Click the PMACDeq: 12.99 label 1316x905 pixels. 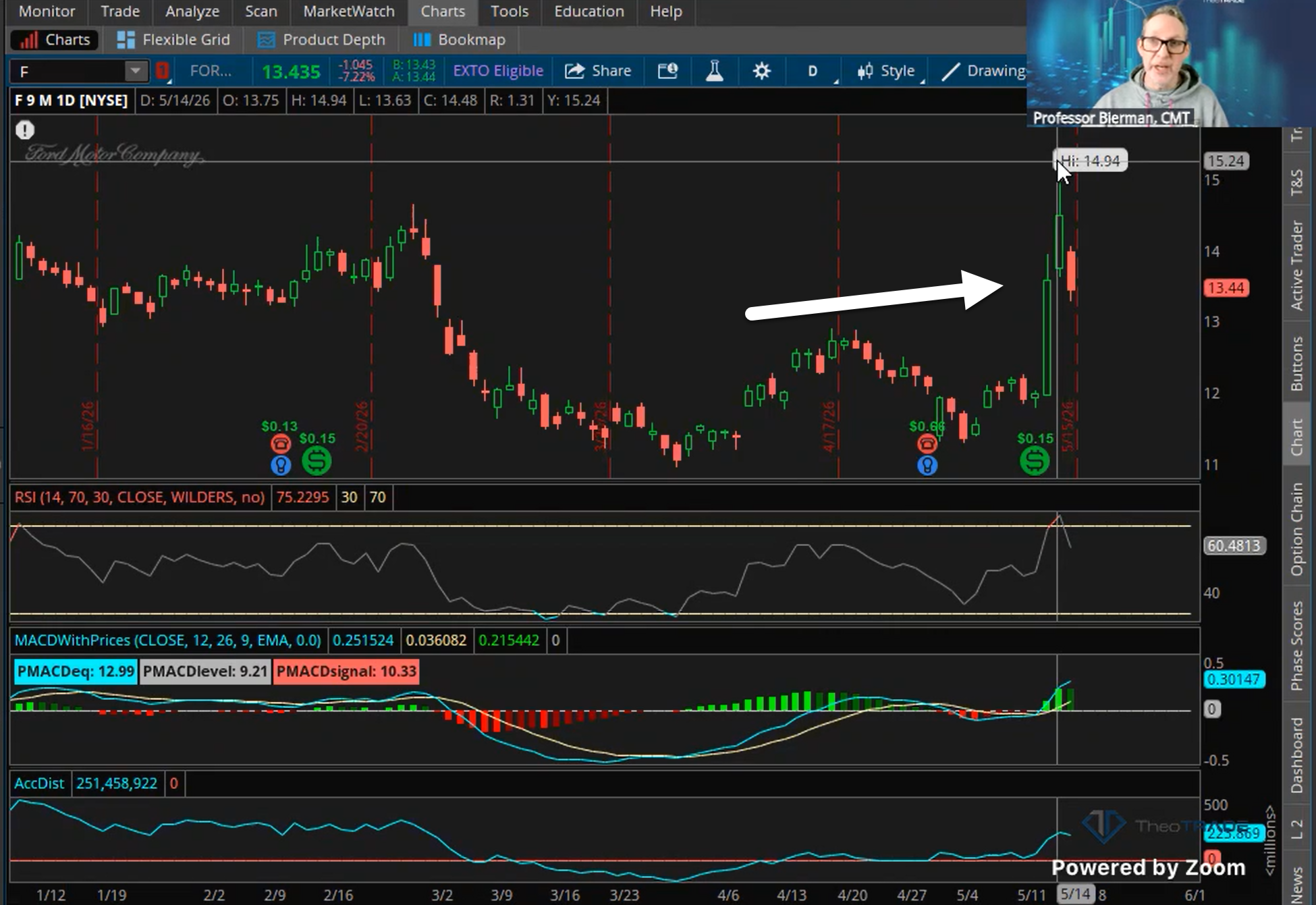tap(76, 671)
